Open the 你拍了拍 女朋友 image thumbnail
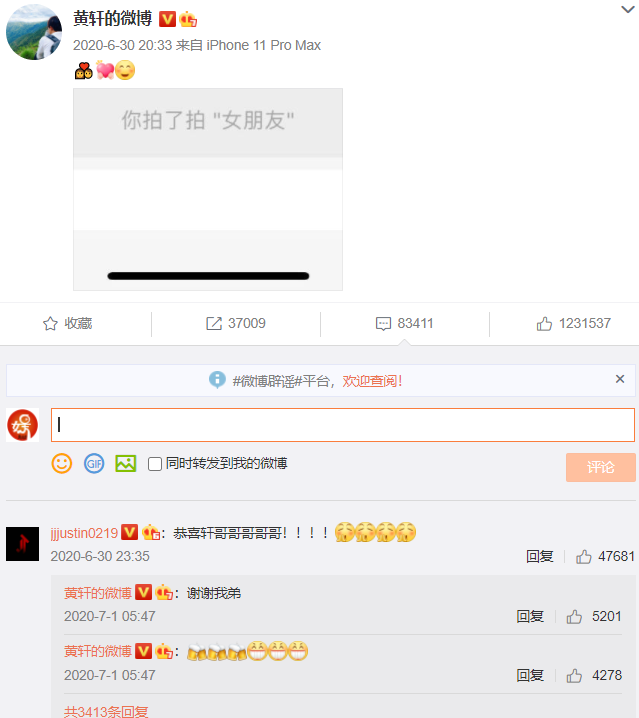639x718 pixels. coord(208,189)
